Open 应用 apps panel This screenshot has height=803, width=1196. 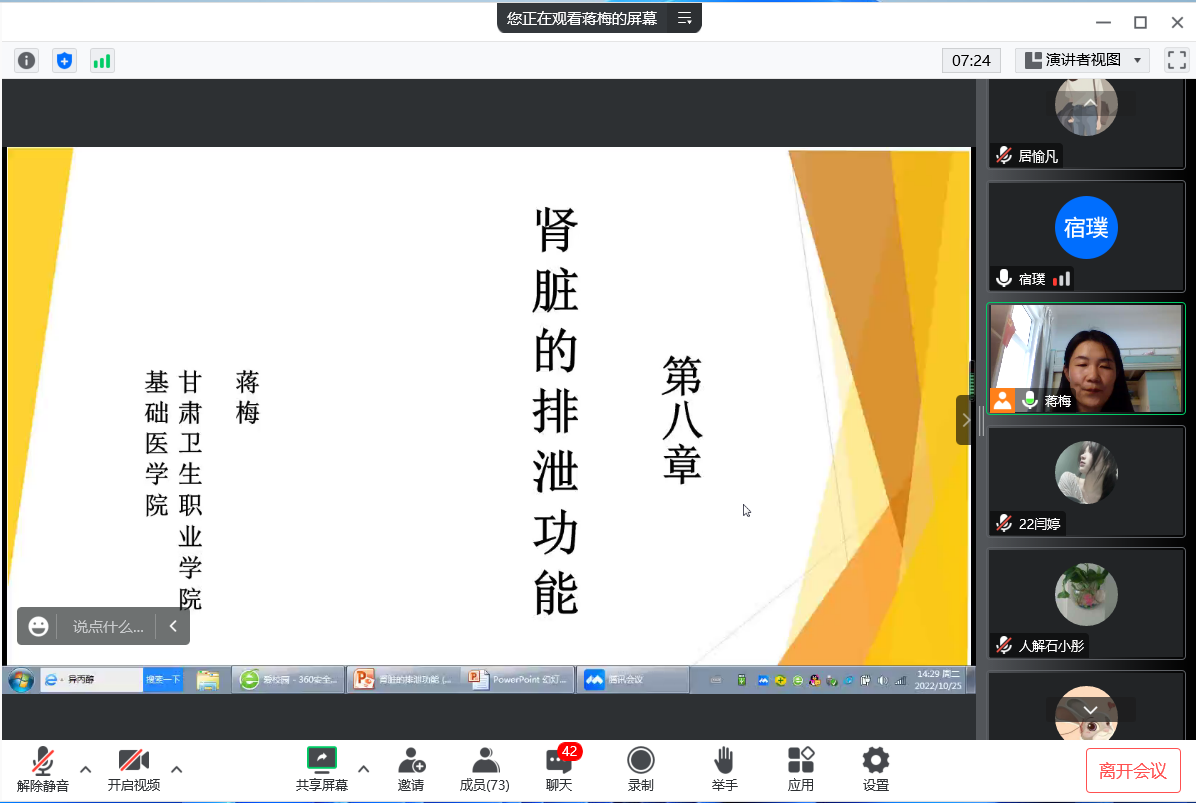pos(801,769)
